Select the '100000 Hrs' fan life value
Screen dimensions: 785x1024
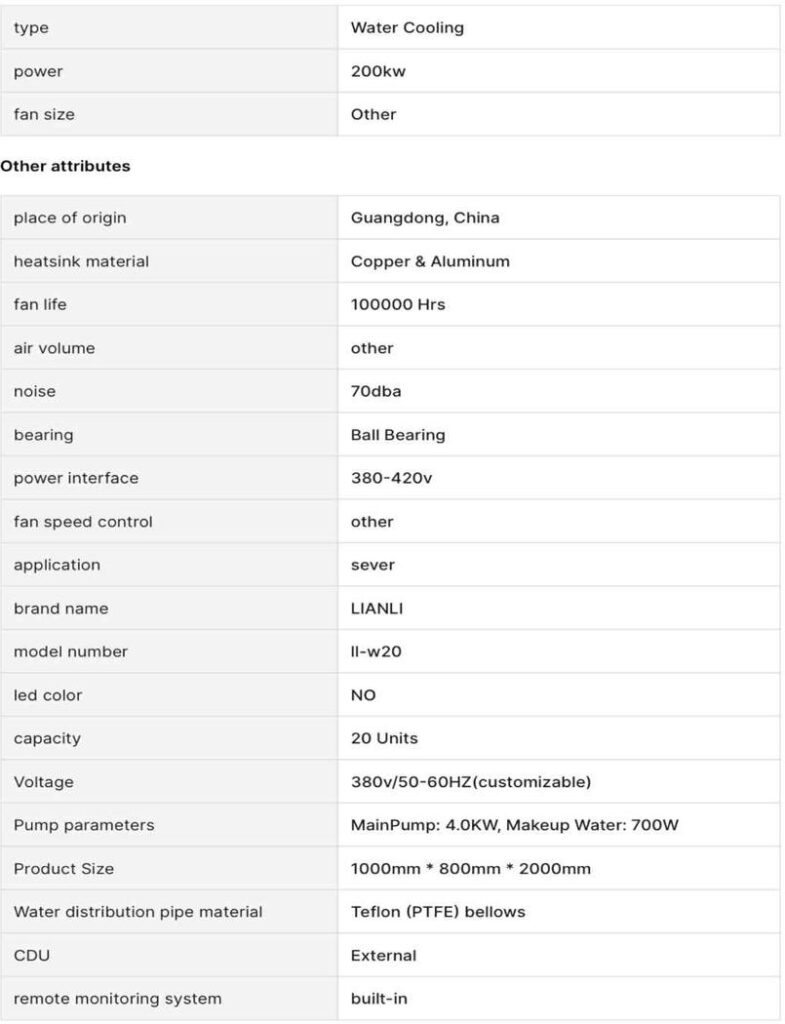pyautogui.click(x=398, y=305)
